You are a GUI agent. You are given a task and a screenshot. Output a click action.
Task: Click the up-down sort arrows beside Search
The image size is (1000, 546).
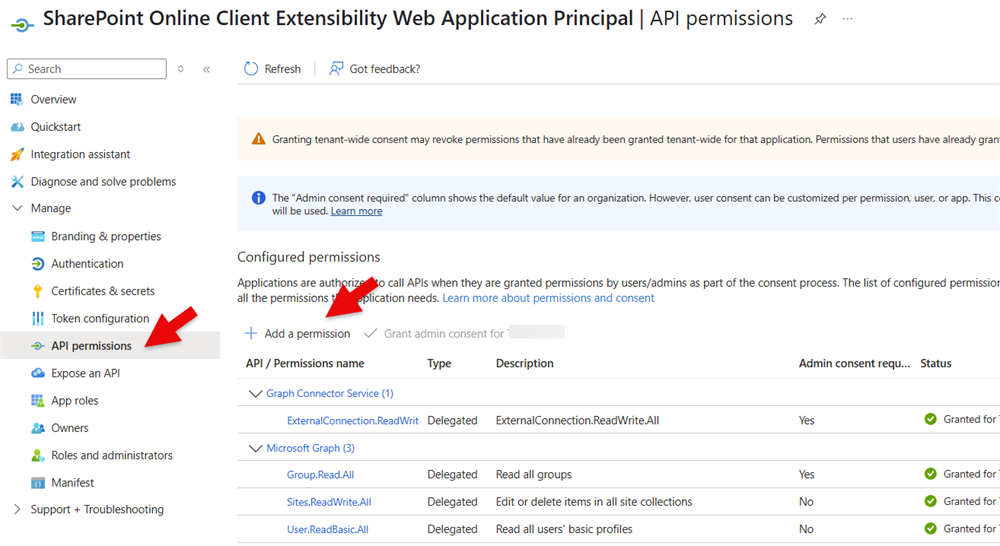[180, 69]
